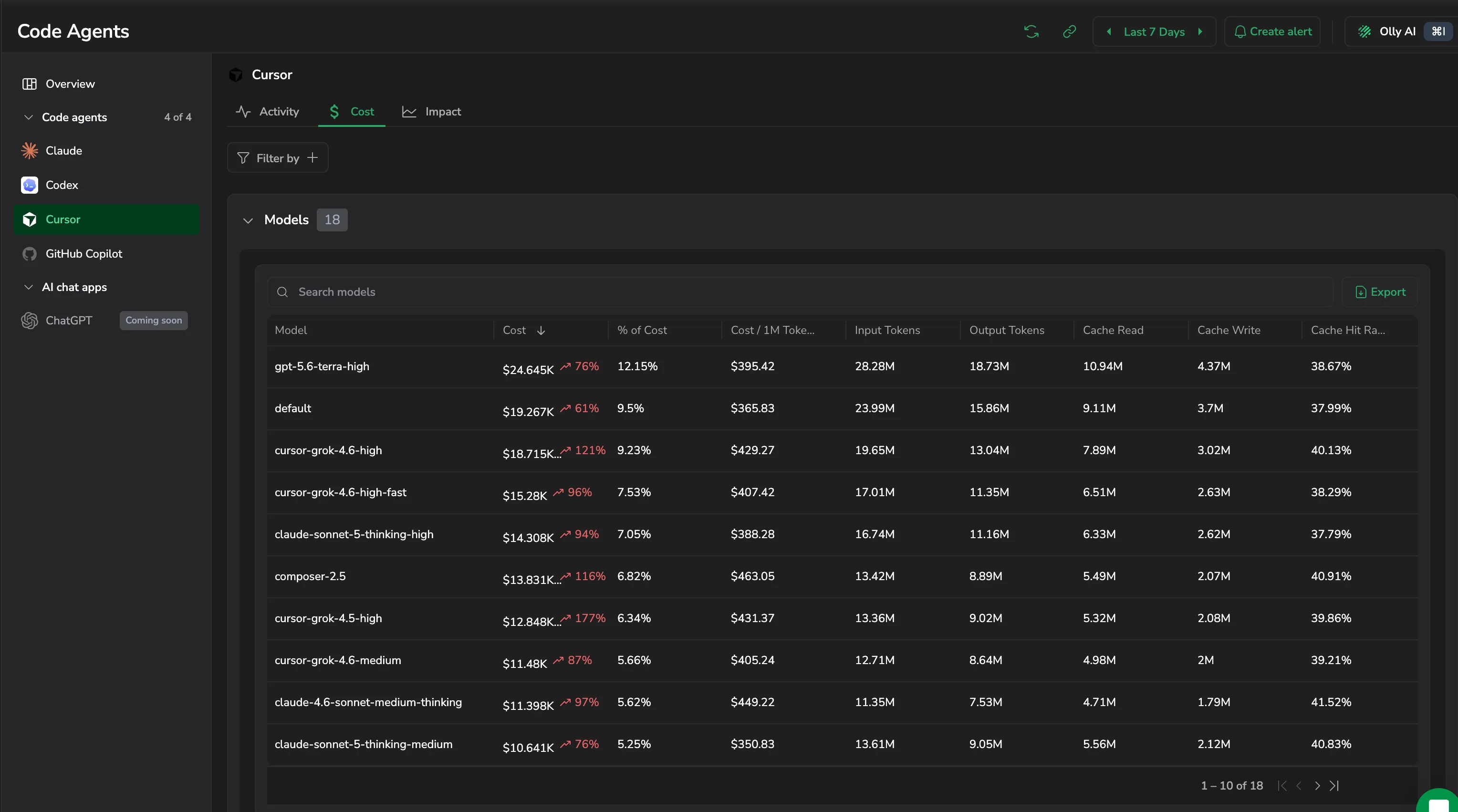Copy link using the chain icon

point(1069,31)
